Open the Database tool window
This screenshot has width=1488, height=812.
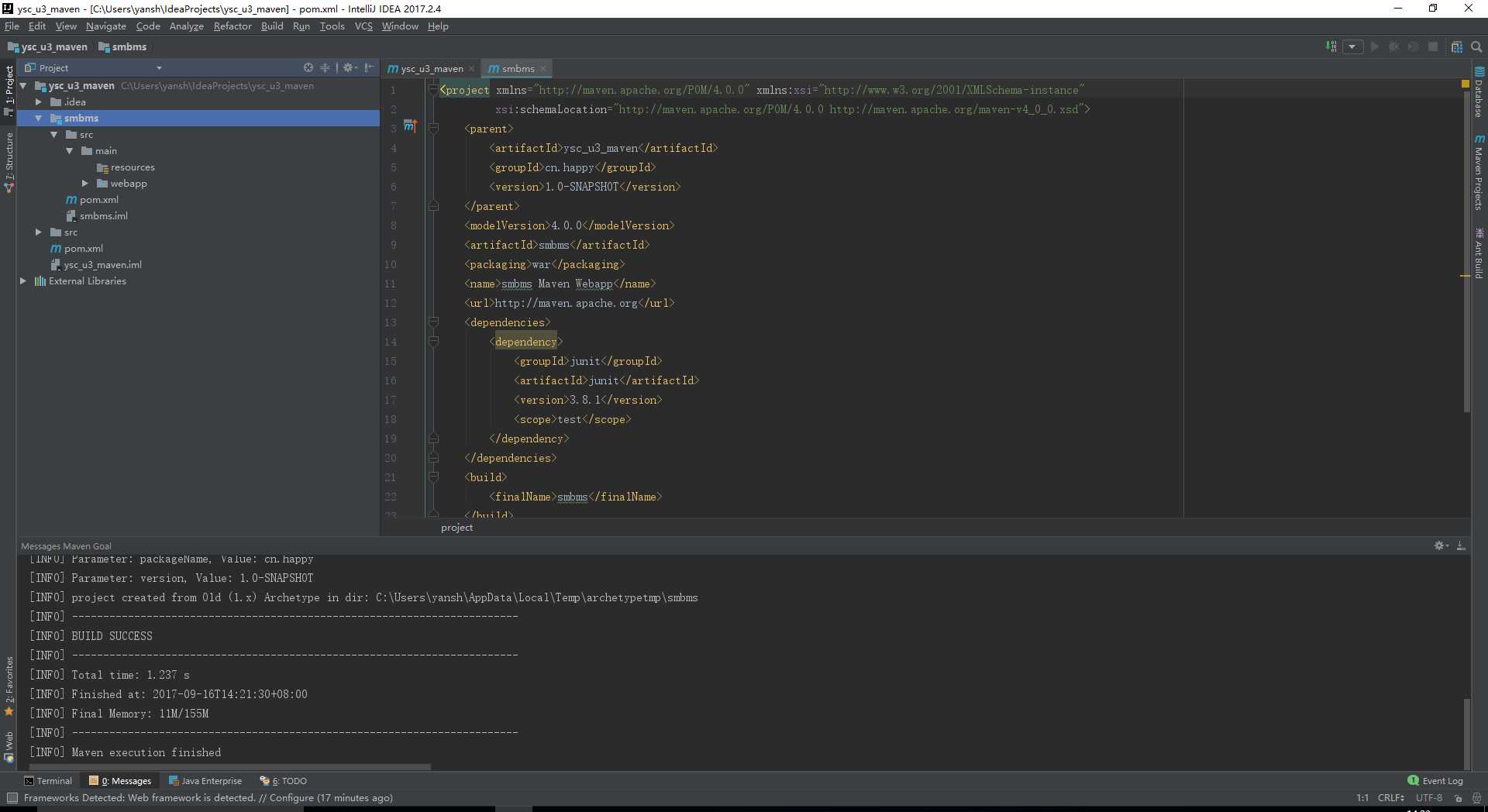[x=1479, y=91]
